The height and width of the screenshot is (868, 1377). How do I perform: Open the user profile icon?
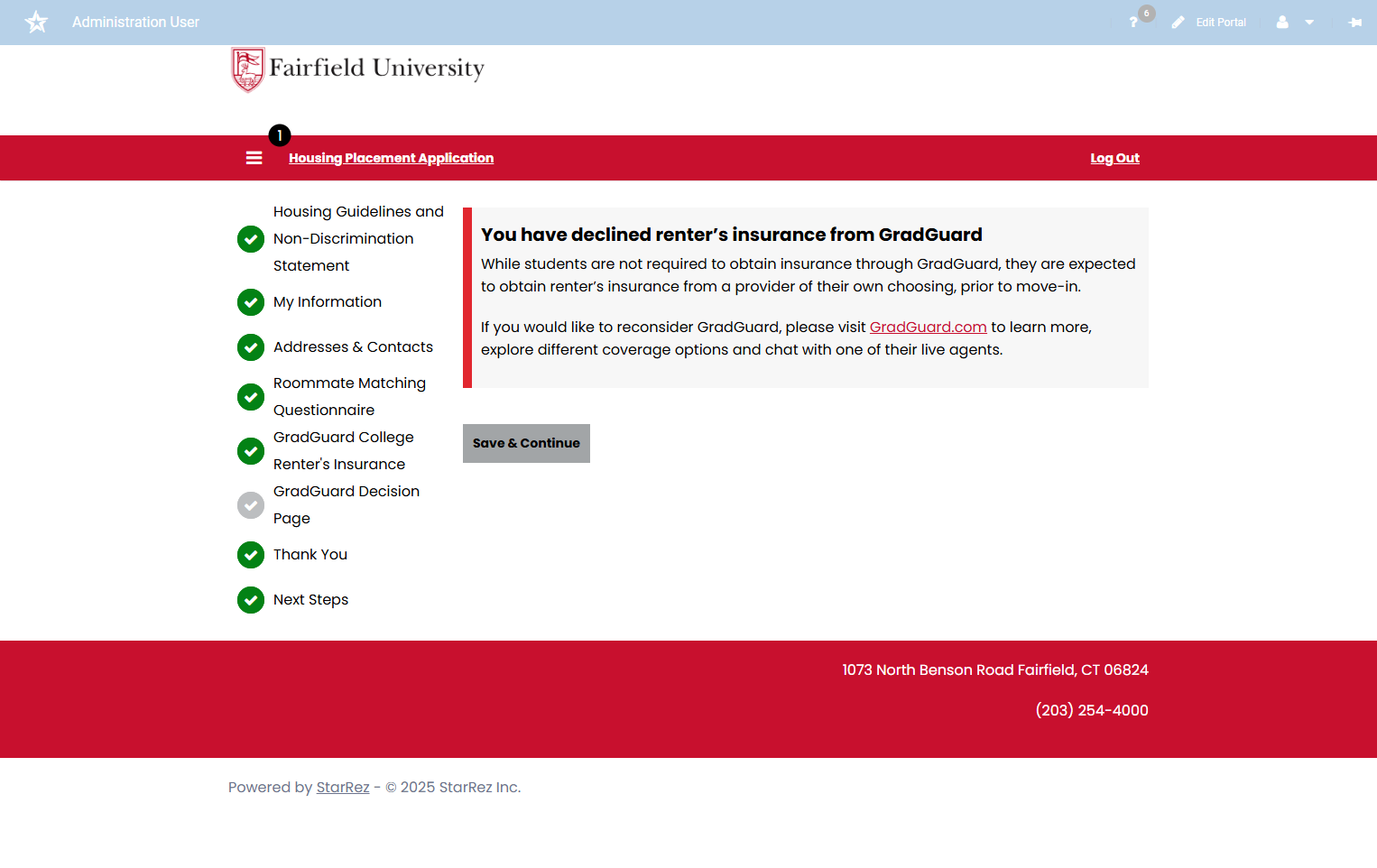click(1282, 23)
